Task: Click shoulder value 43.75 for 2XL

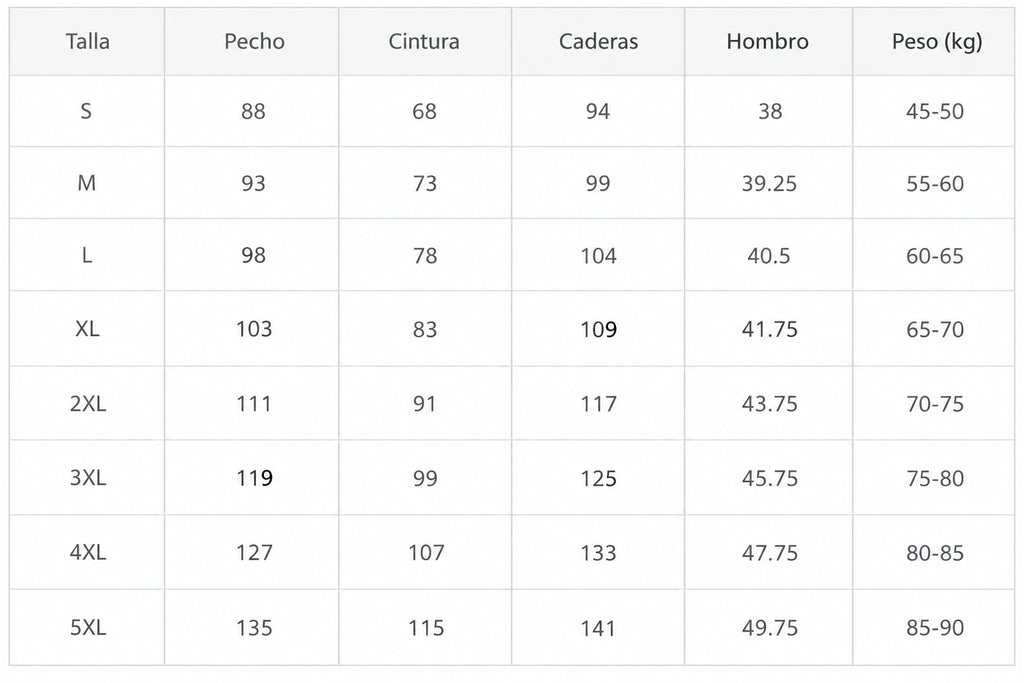Action: click(769, 404)
